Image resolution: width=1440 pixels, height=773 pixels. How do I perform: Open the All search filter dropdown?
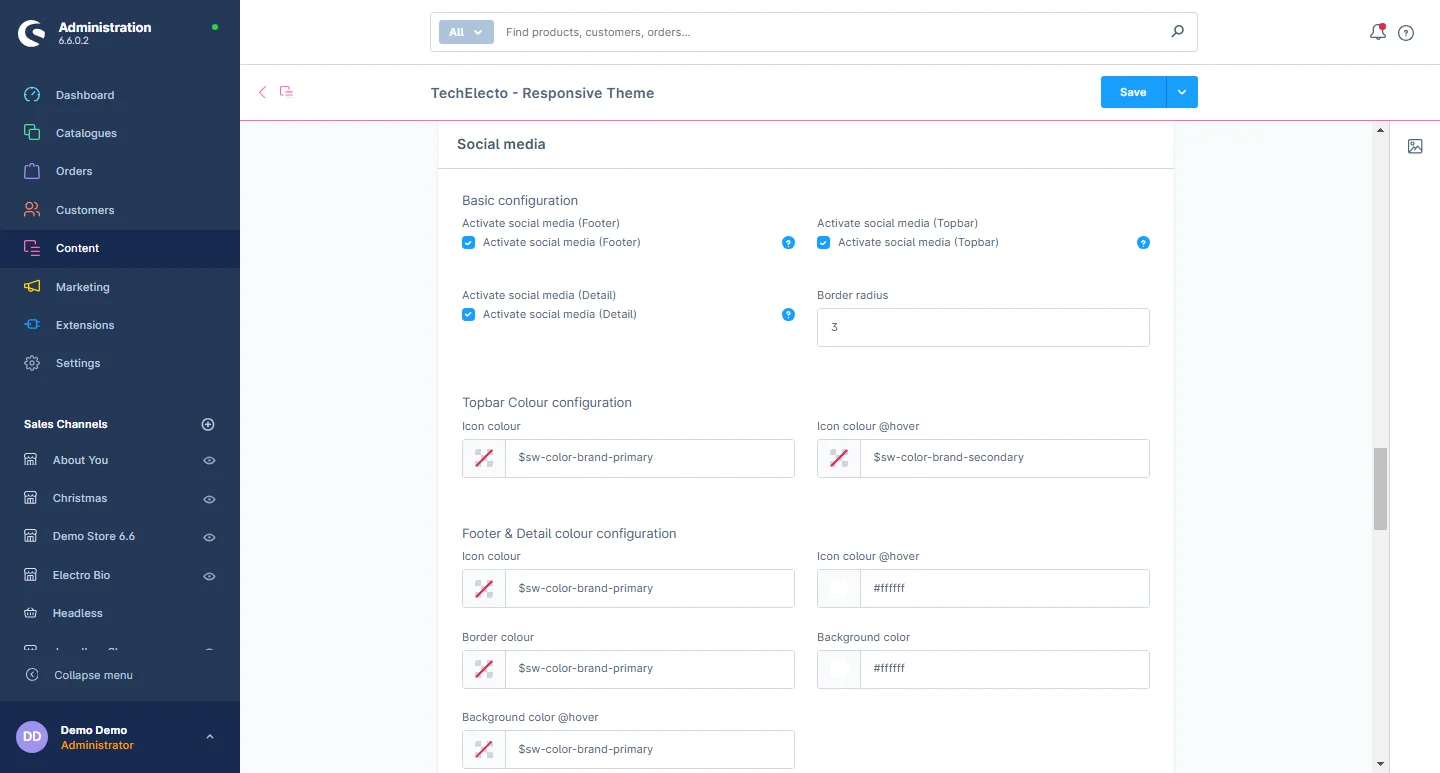pos(465,32)
